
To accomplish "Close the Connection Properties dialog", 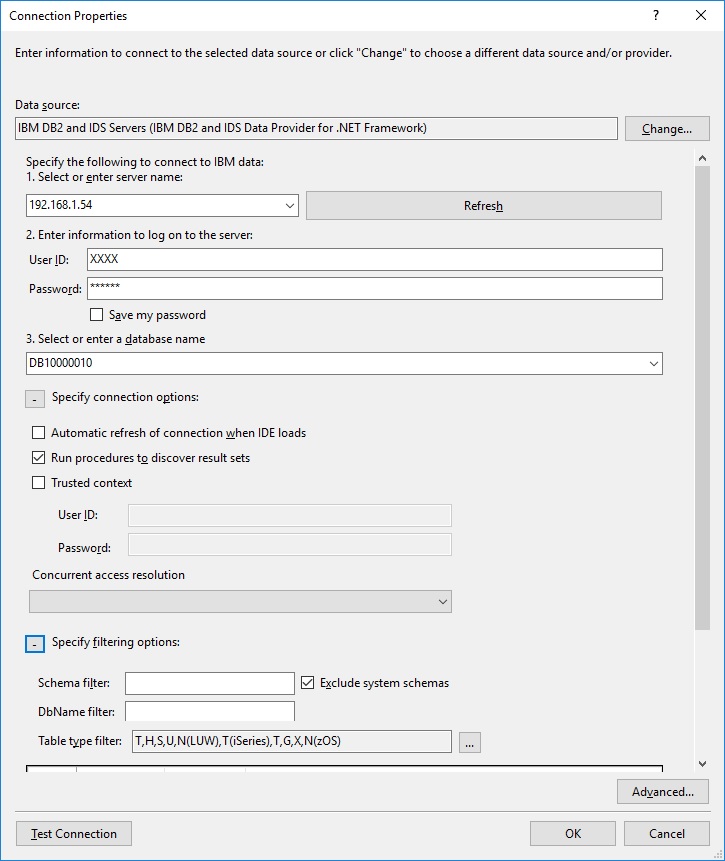I will coord(701,15).
